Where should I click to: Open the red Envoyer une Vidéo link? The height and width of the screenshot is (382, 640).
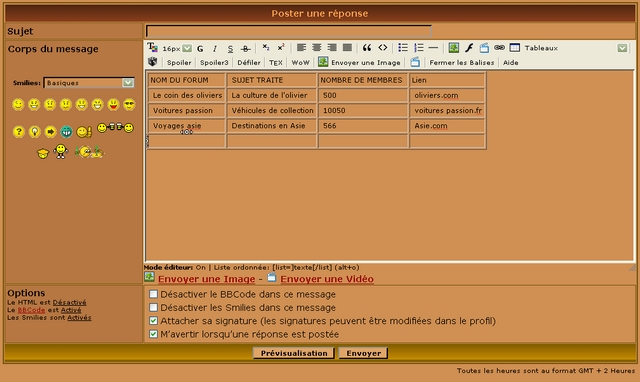point(327,279)
